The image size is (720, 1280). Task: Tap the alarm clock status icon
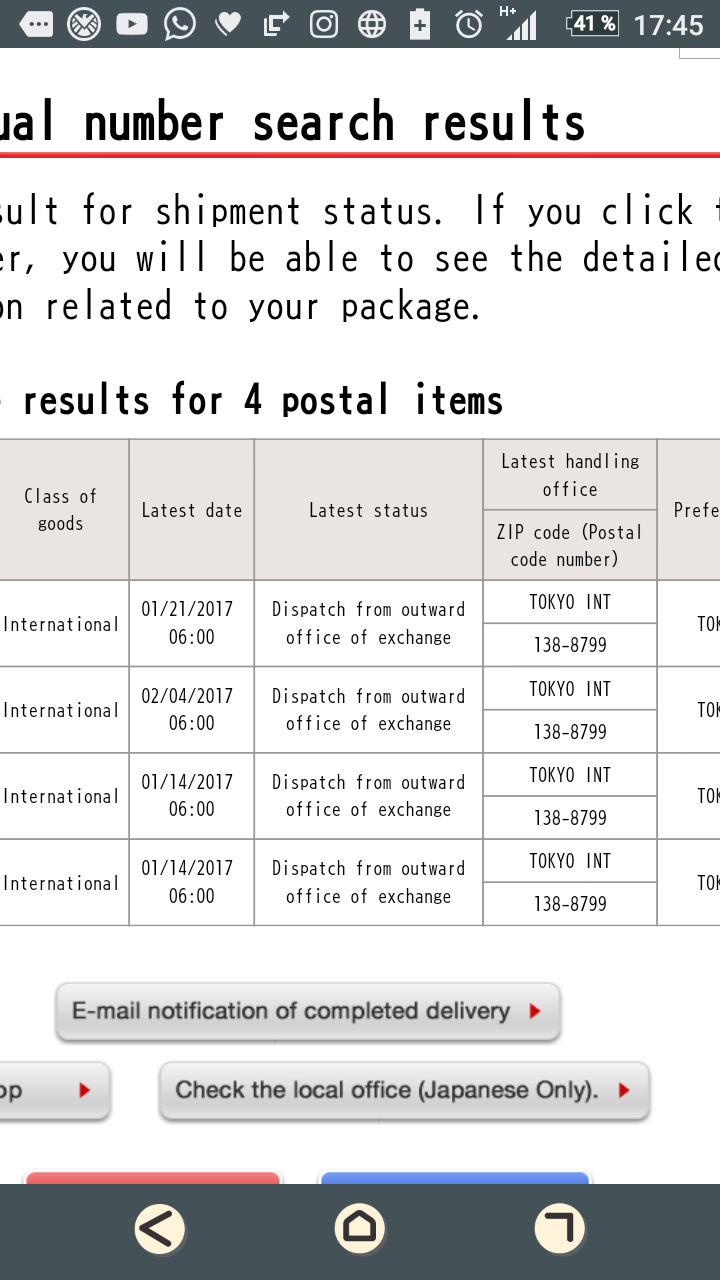469,24
